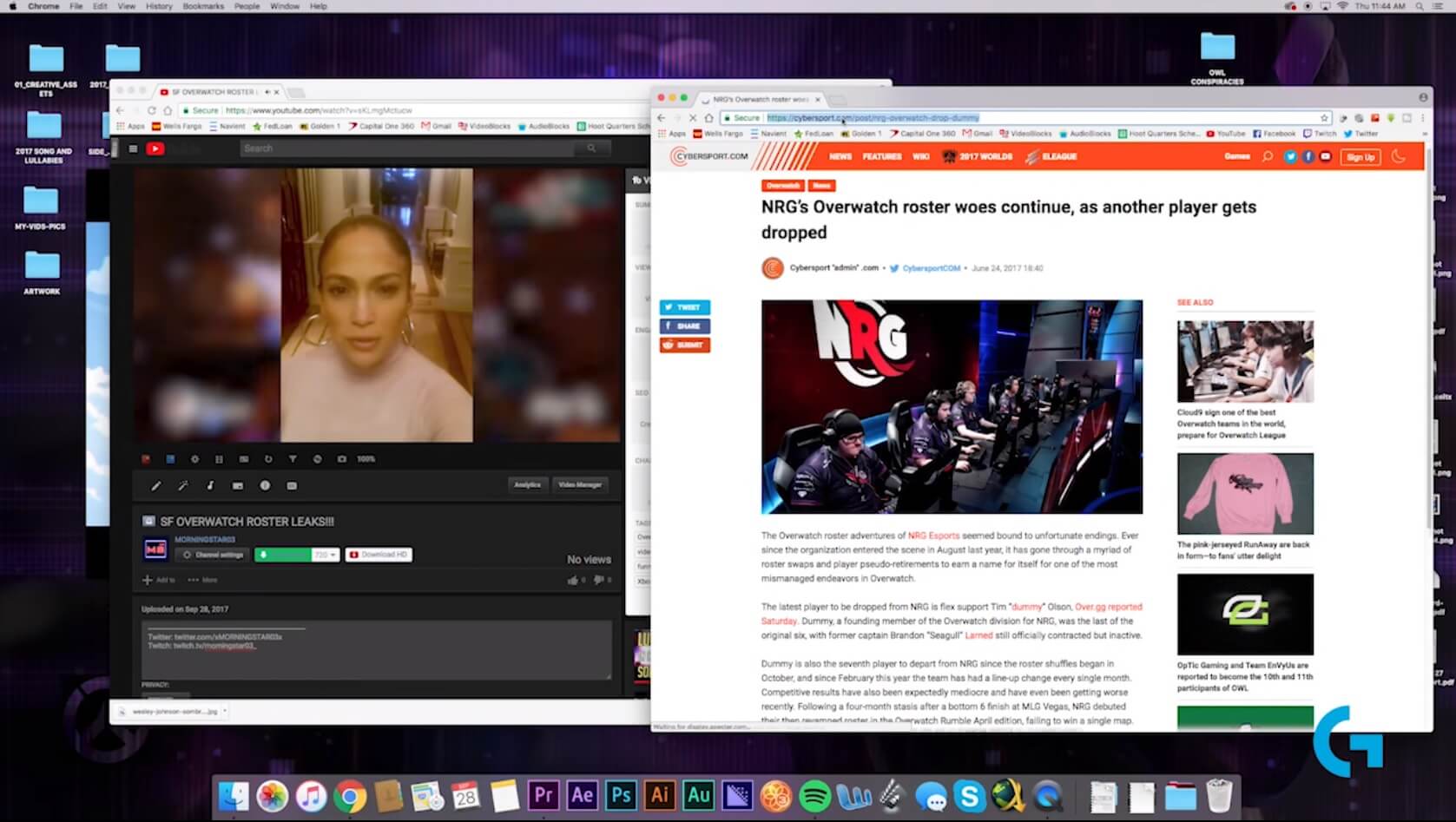1456x822 pixels.
Task: Open the History menu in menu bar
Action: 159,6
